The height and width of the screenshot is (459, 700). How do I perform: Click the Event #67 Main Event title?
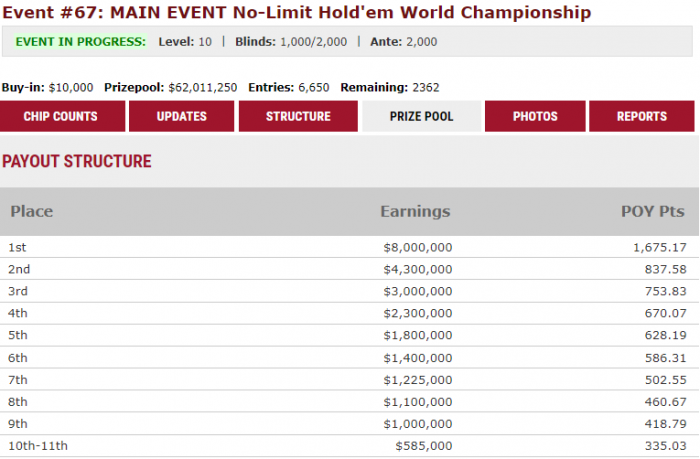(296, 13)
